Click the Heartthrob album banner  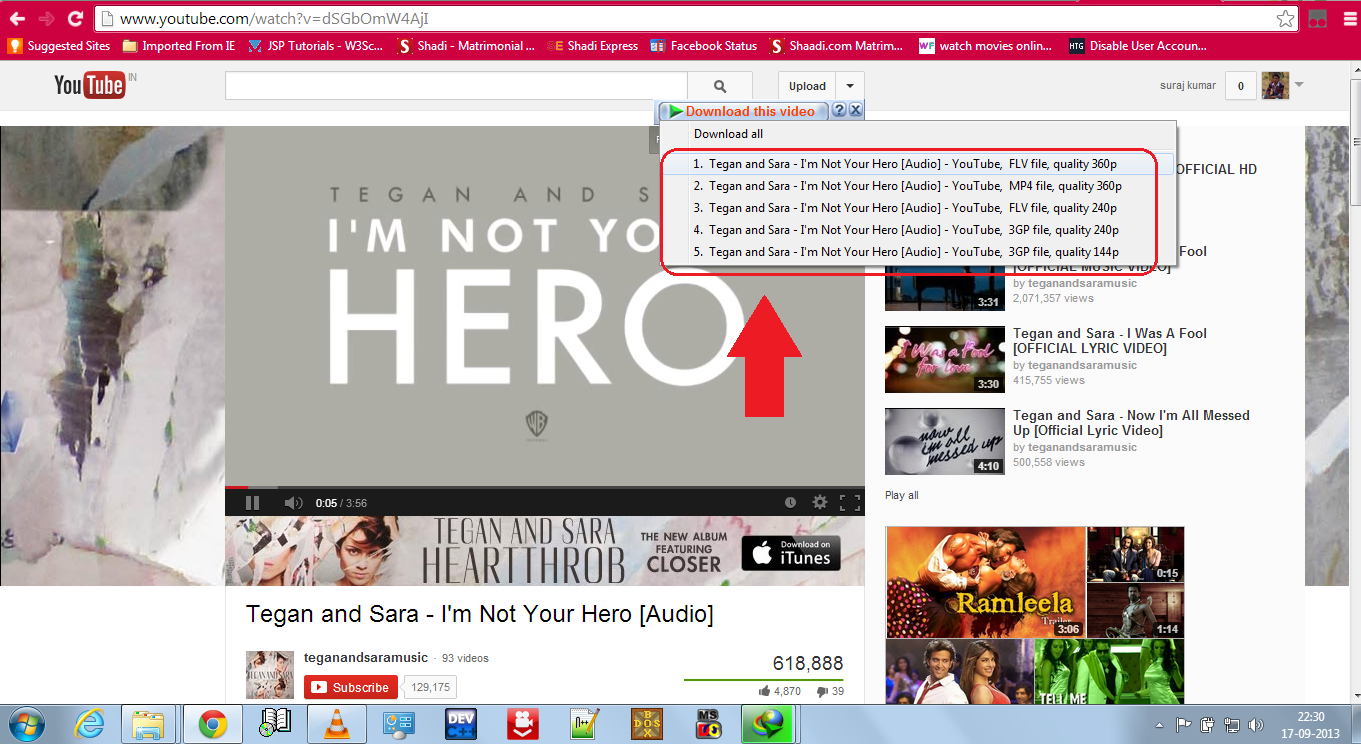click(x=545, y=552)
